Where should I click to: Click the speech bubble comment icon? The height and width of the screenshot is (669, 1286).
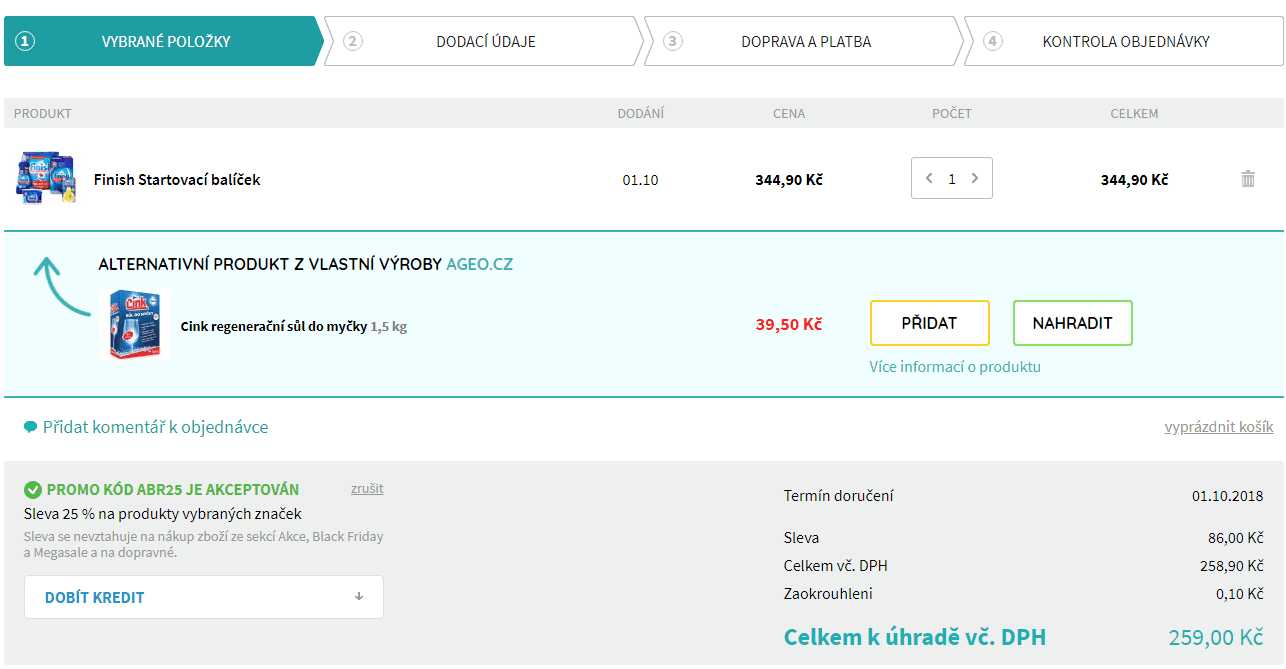[30, 428]
